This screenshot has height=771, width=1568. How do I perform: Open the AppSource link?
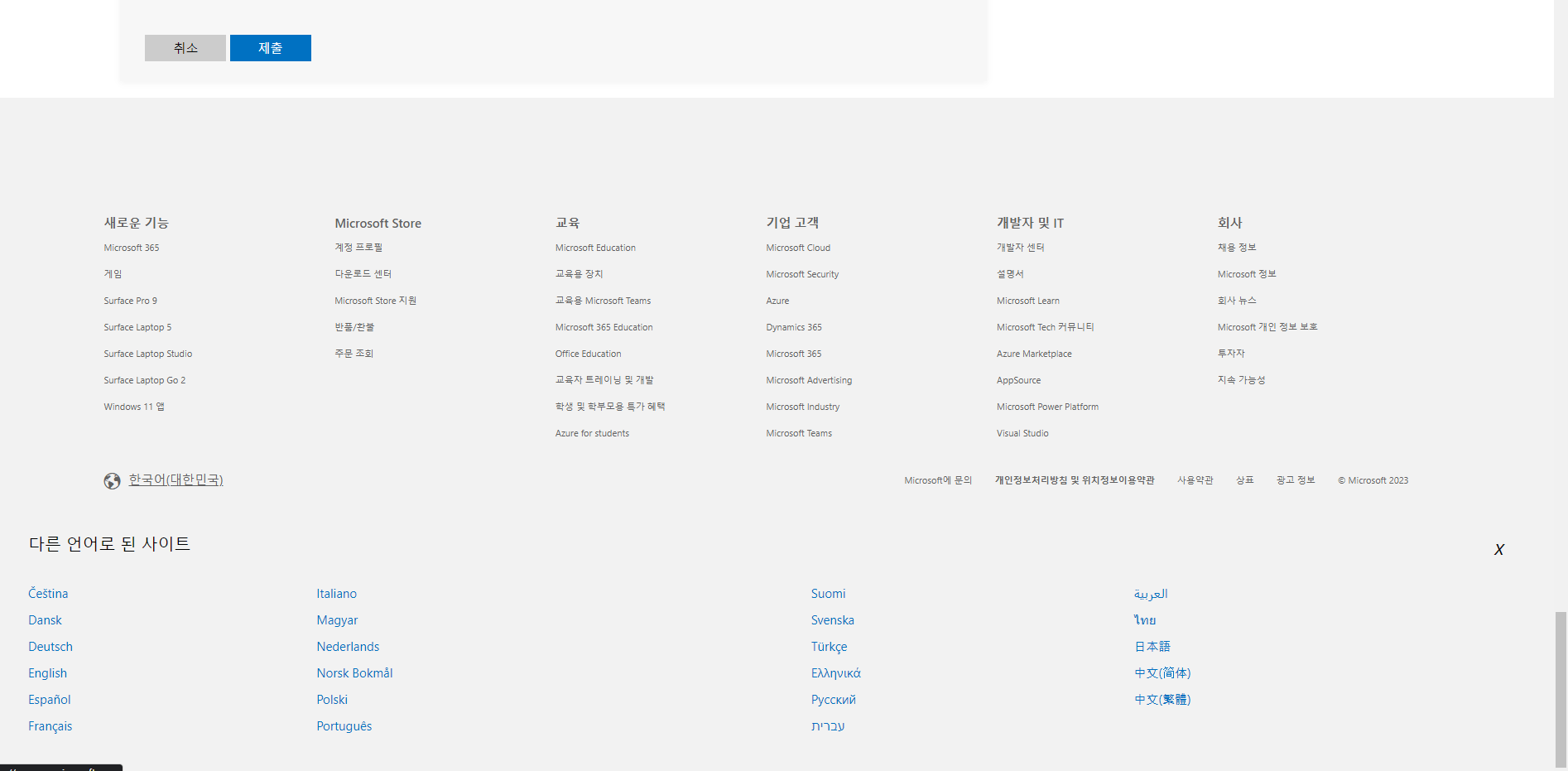[x=1019, y=380]
